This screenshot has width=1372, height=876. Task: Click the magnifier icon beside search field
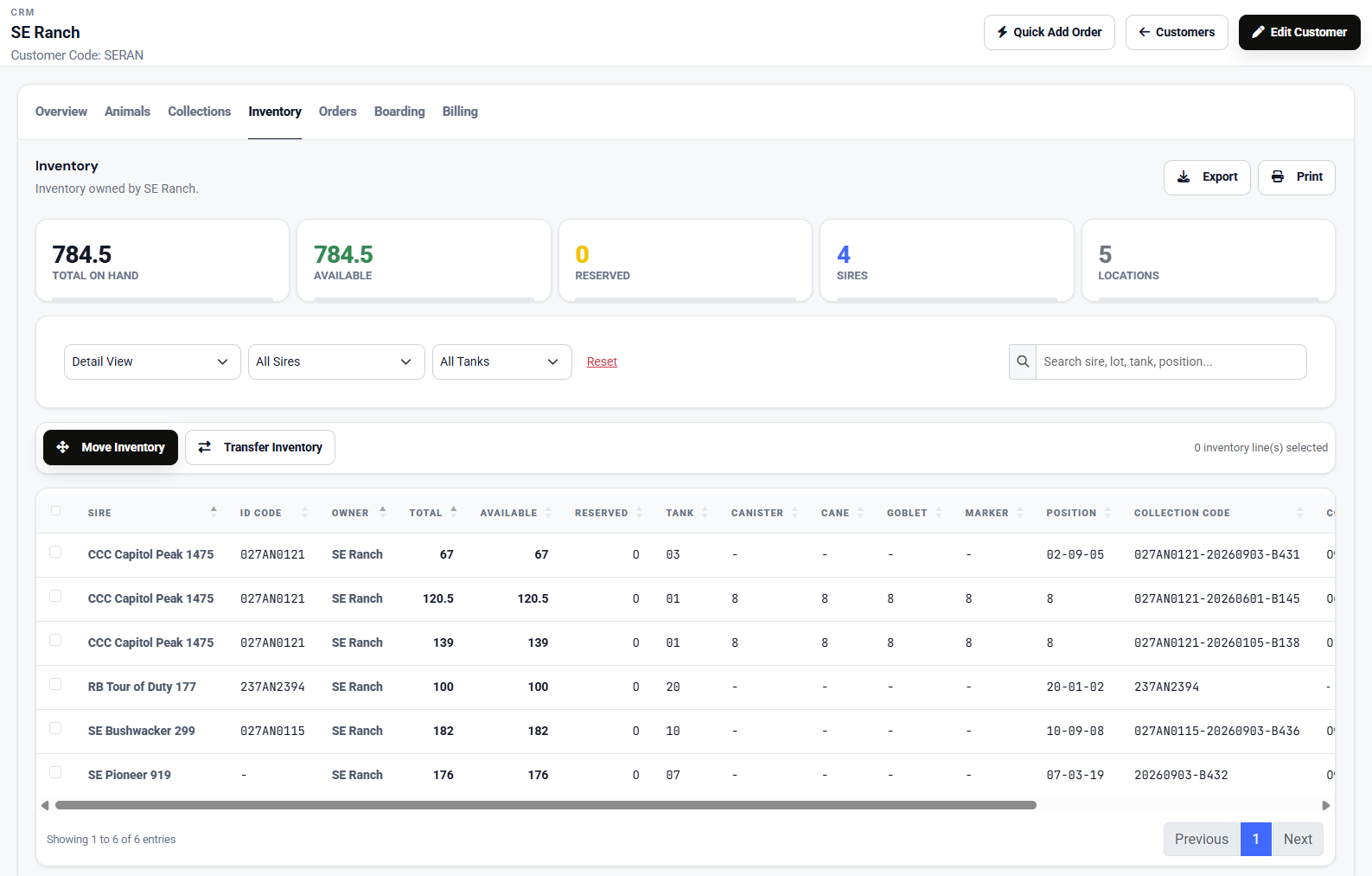1023,361
